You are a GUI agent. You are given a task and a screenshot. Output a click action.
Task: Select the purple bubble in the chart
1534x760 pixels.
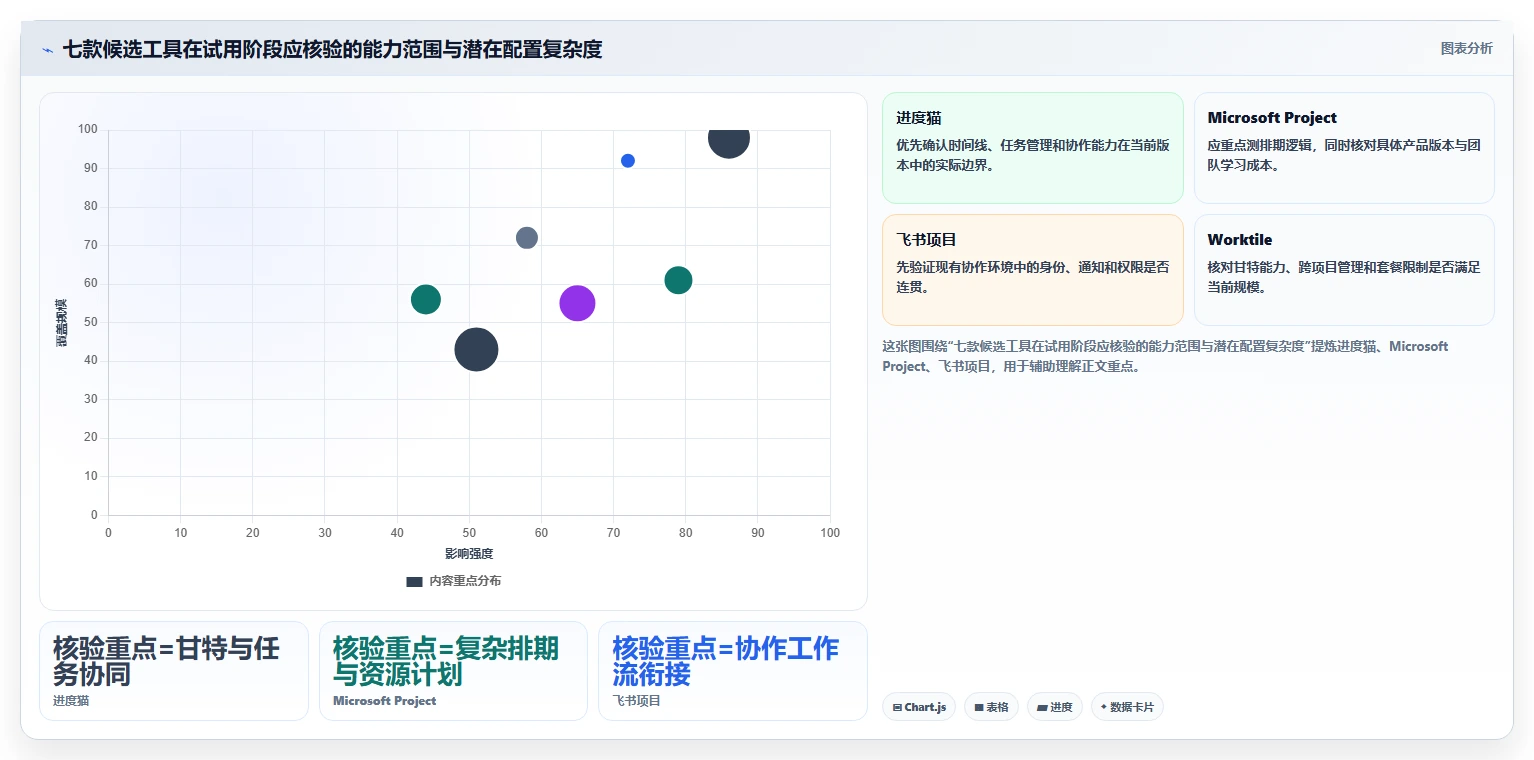[577, 303]
